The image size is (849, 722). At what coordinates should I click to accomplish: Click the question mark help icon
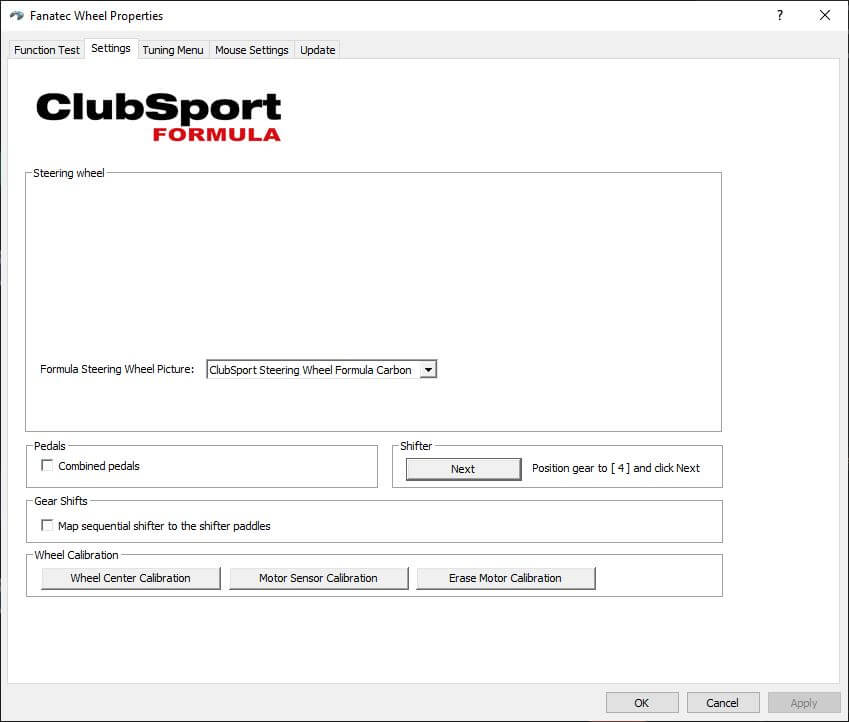click(780, 15)
